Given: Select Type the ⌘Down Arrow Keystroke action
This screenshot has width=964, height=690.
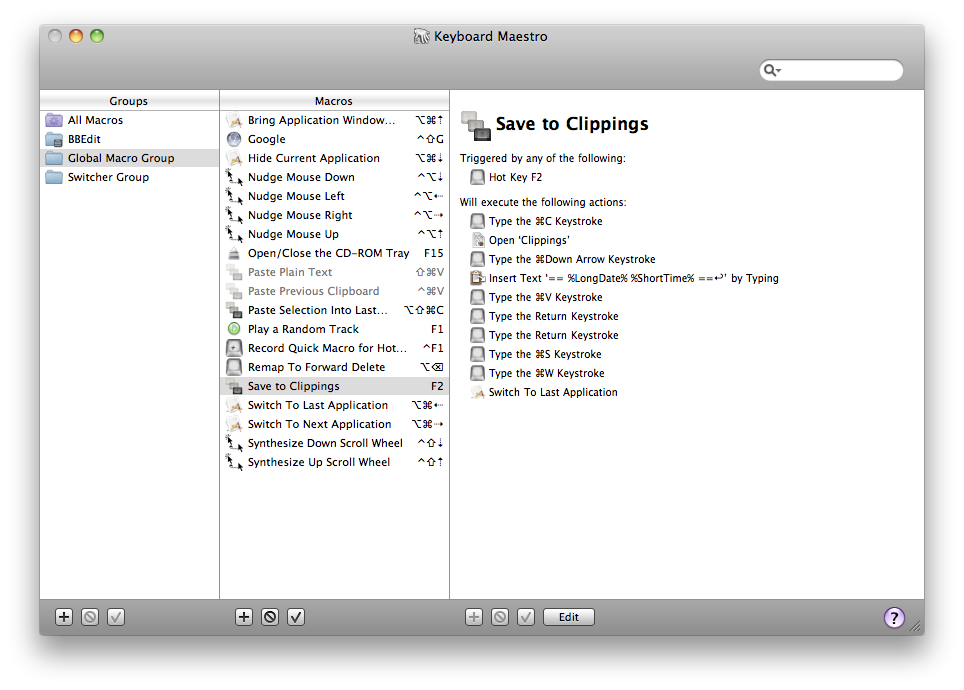Looking at the screenshot, I should pos(563,260).
